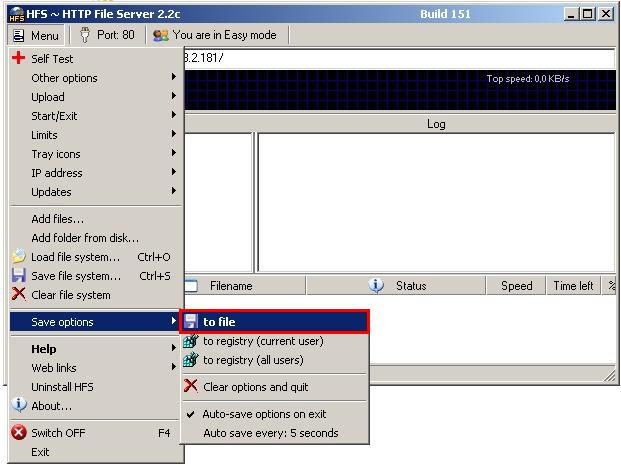Select Exit from the menu
Viewport: 621px width, 465px height.
click(x=96, y=452)
